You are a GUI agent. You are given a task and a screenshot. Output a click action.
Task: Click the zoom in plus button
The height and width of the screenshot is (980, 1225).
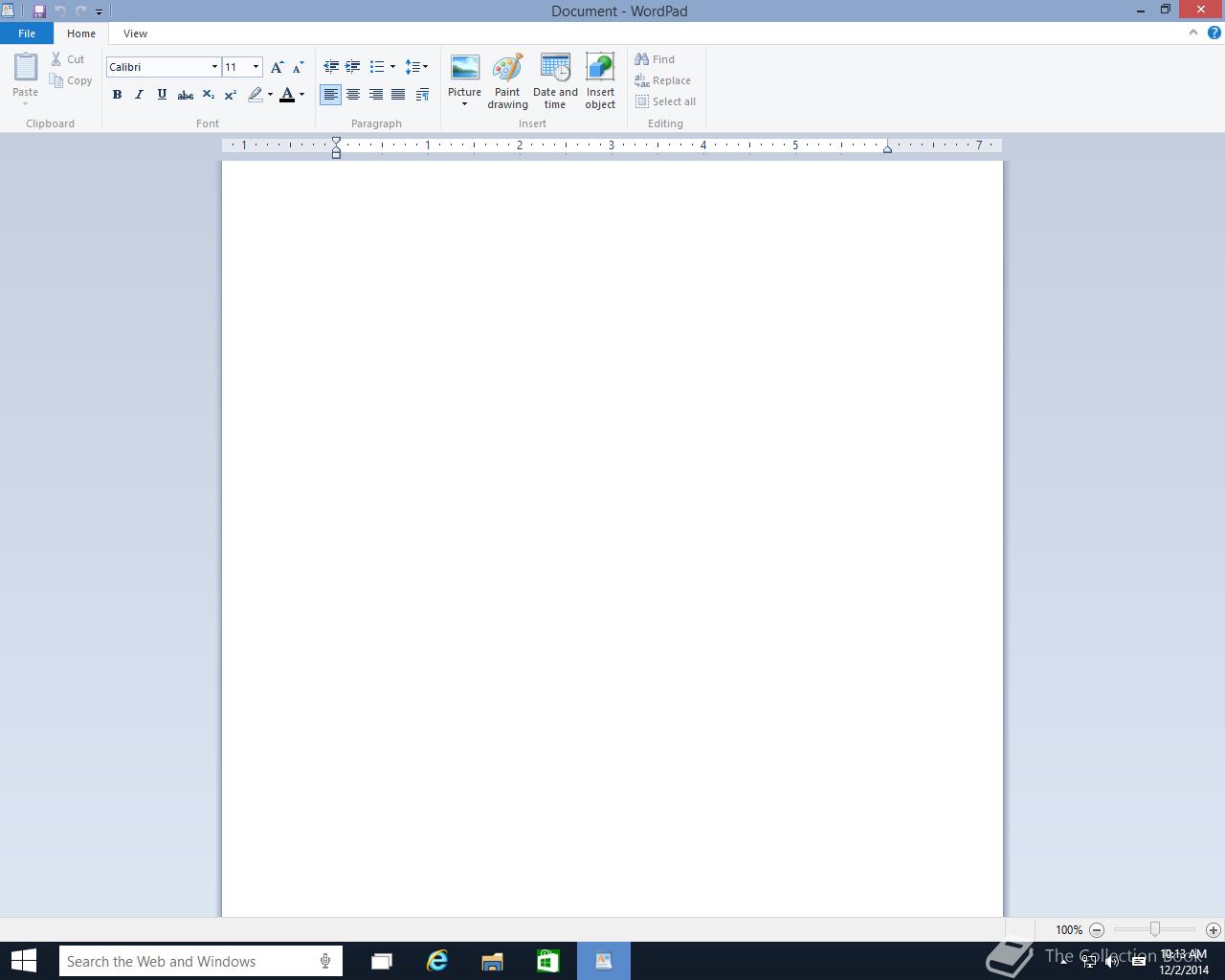[x=1214, y=929]
